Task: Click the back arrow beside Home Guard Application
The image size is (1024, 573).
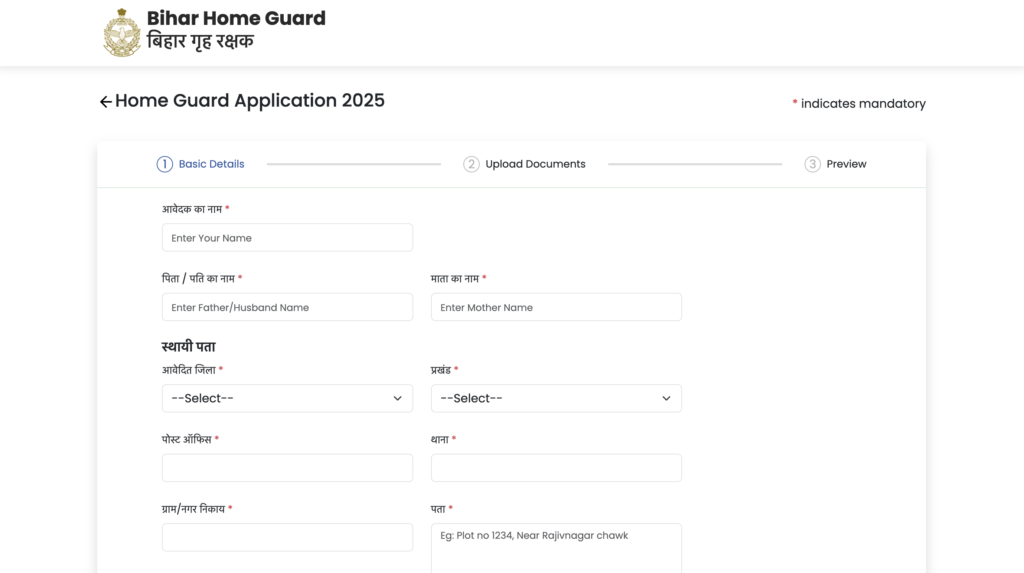Action: 105,102
